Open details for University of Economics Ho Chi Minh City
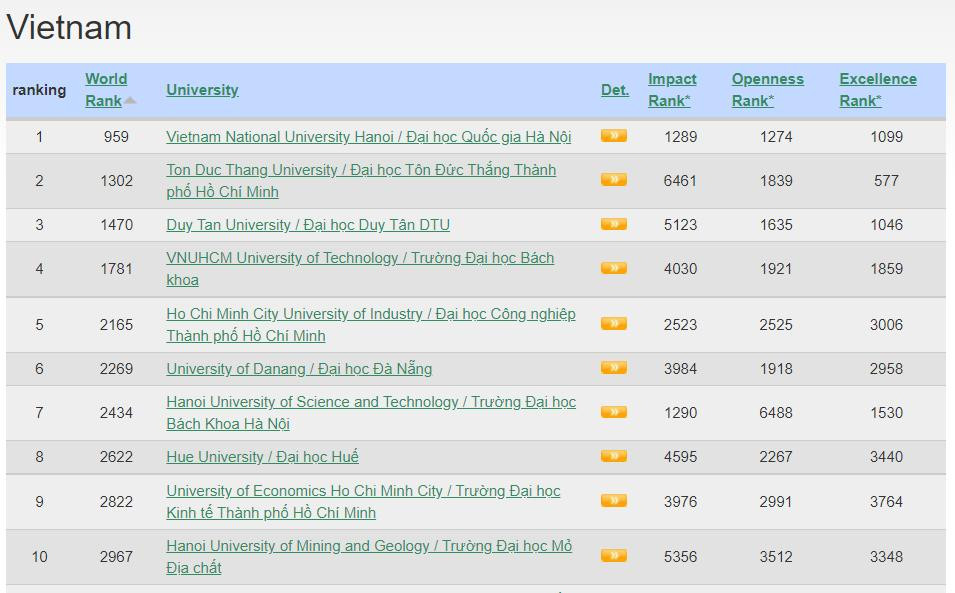955x593 pixels. 613,500
